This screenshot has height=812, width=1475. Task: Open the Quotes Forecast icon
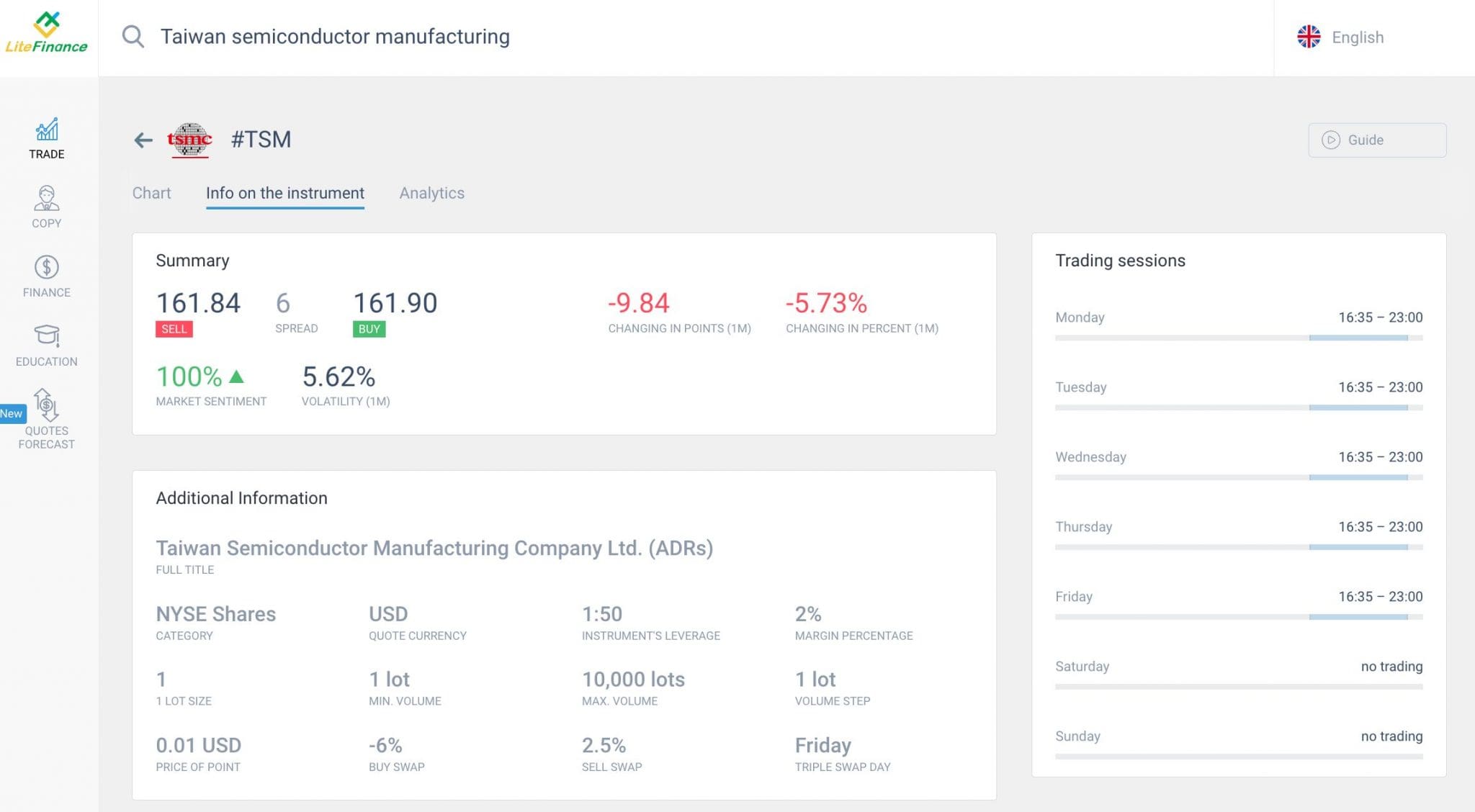47,405
